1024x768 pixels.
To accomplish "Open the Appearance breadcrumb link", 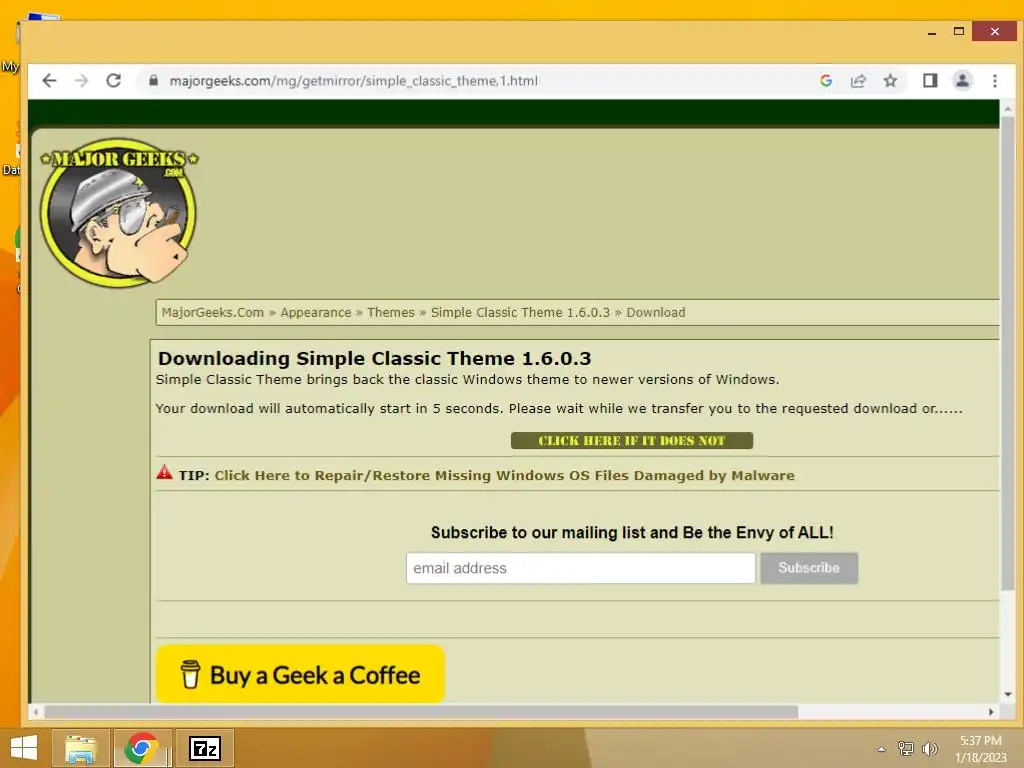I will coord(316,312).
